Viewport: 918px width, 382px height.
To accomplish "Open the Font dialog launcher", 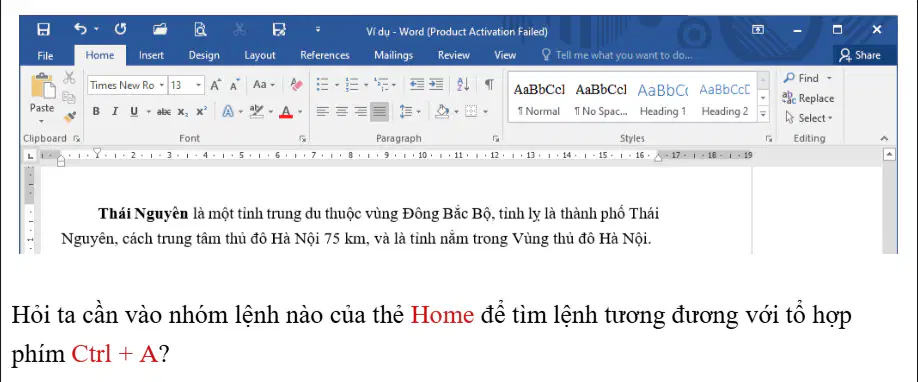I will 303,139.
